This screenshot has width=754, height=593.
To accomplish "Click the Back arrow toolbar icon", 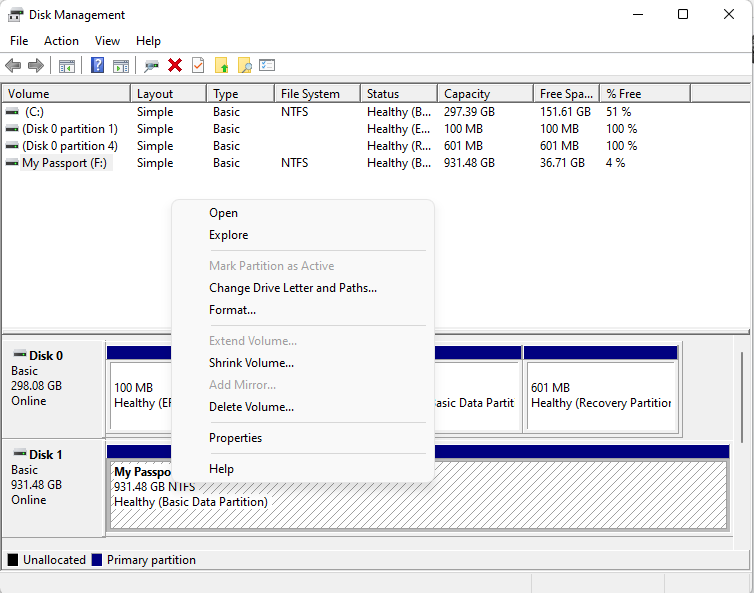I will click(x=13, y=65).
